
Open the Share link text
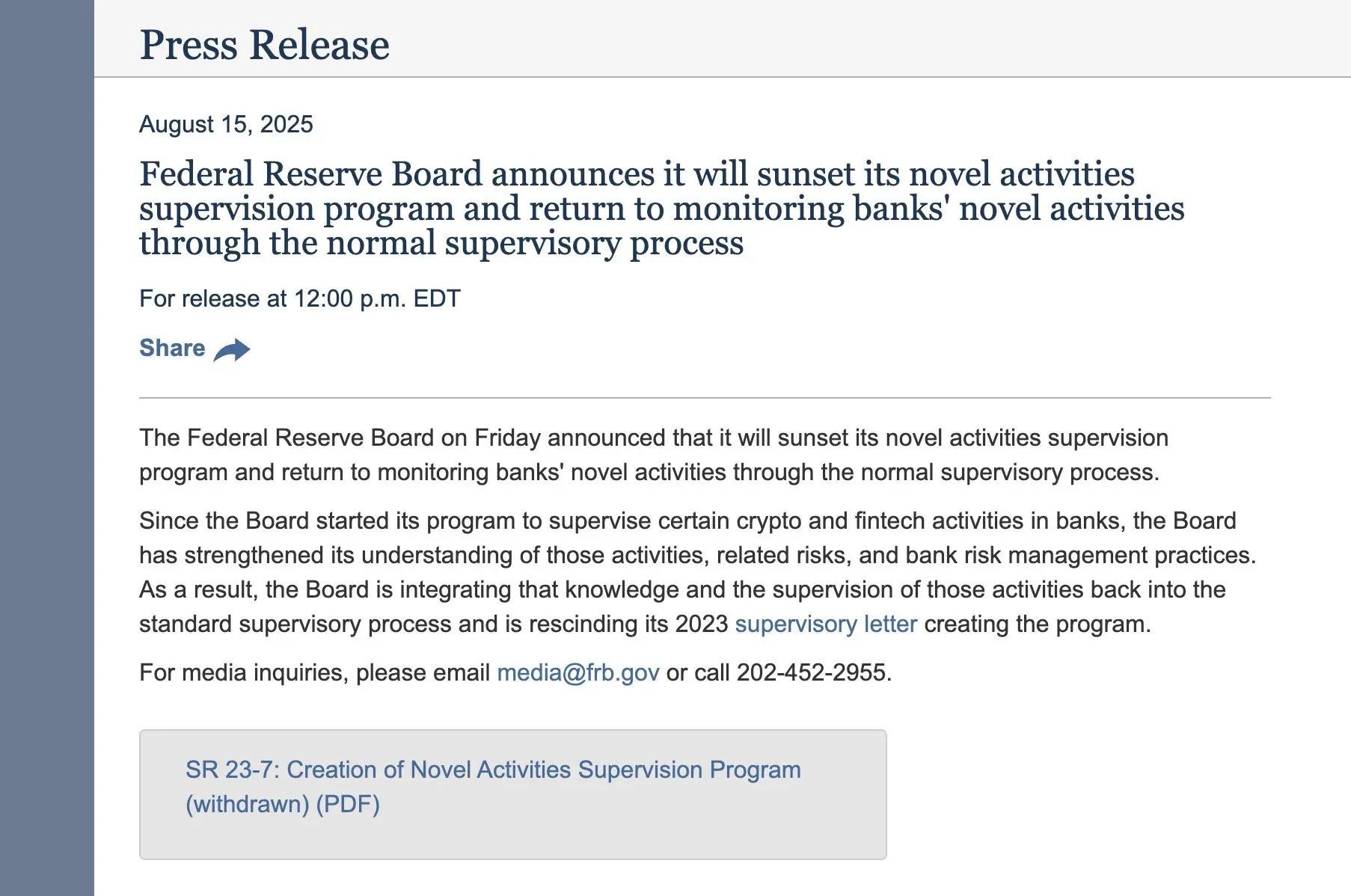172,348
